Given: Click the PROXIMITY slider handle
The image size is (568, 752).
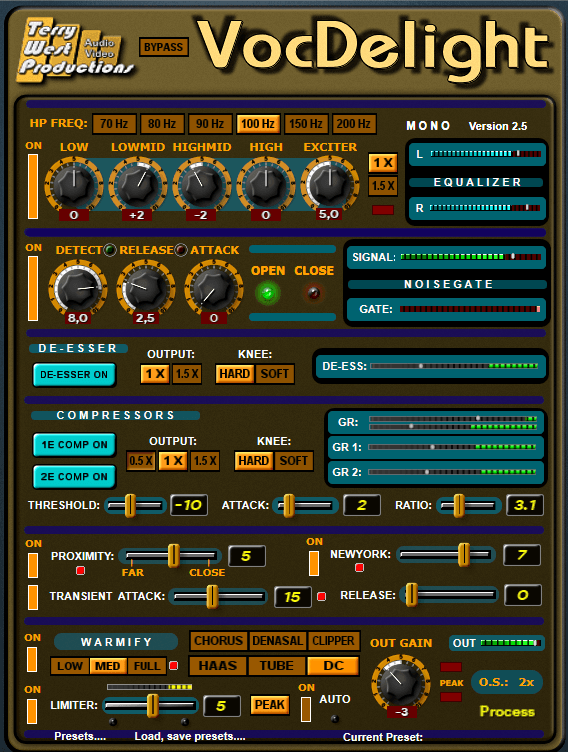Looking at the screenshot, I should pos(174,556).
